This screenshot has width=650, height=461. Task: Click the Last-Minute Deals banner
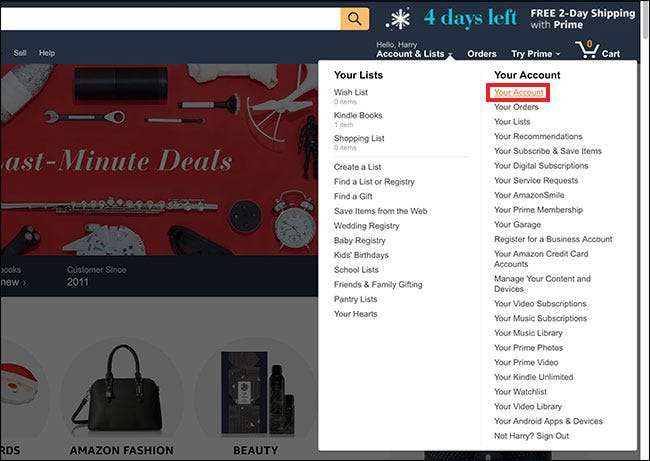pos(159,160)
